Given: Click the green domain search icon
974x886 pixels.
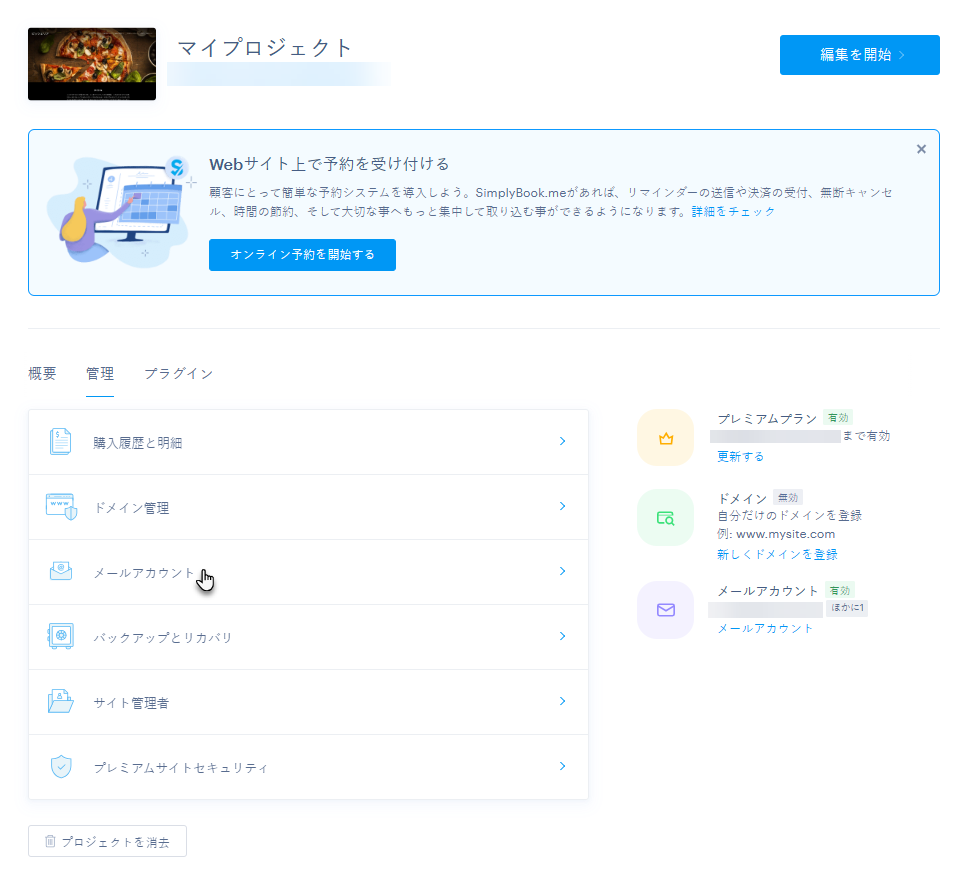Looking at the screenshot, I should coord(666,518).
